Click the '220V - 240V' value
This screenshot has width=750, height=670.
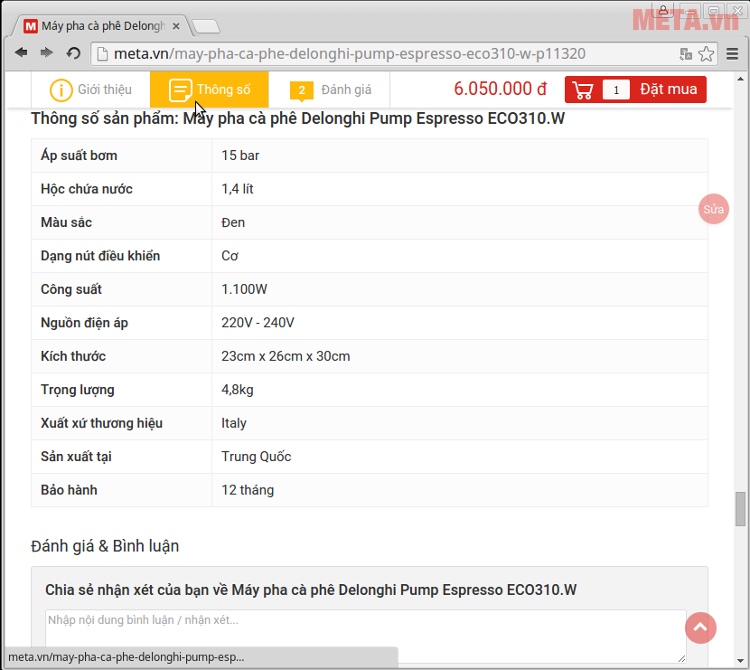[257, 323]
